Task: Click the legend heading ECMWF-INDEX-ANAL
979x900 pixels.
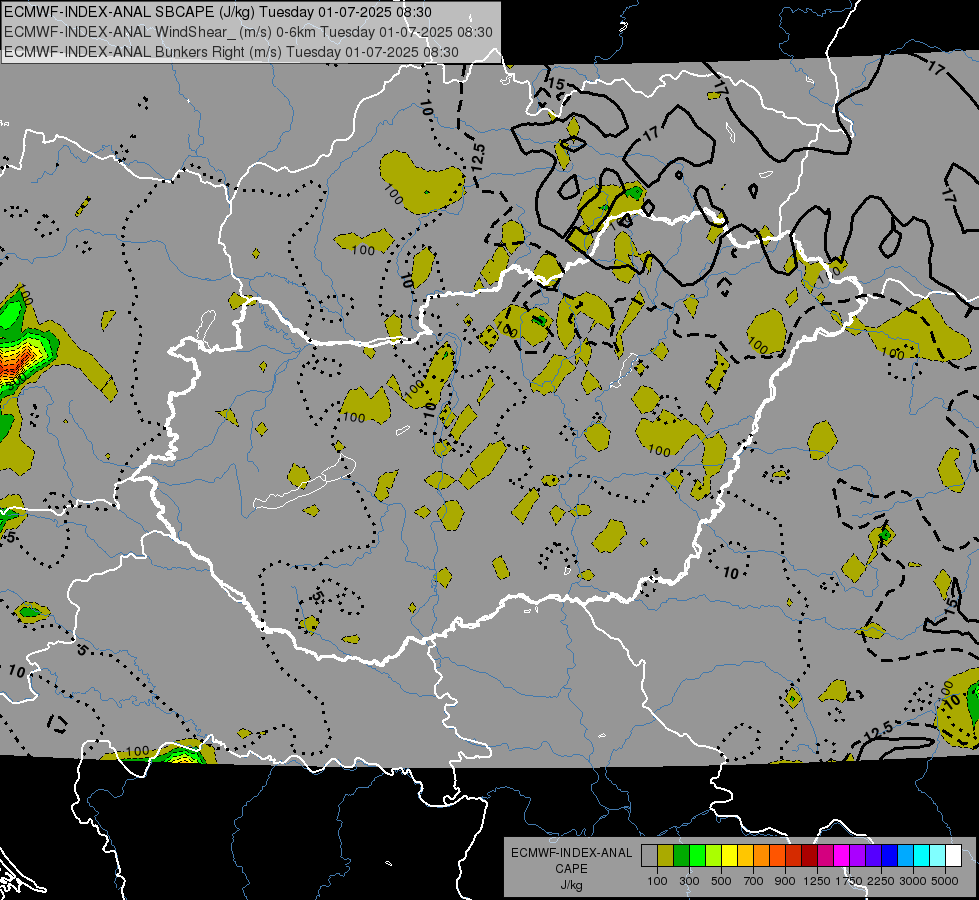Action: 571,853
